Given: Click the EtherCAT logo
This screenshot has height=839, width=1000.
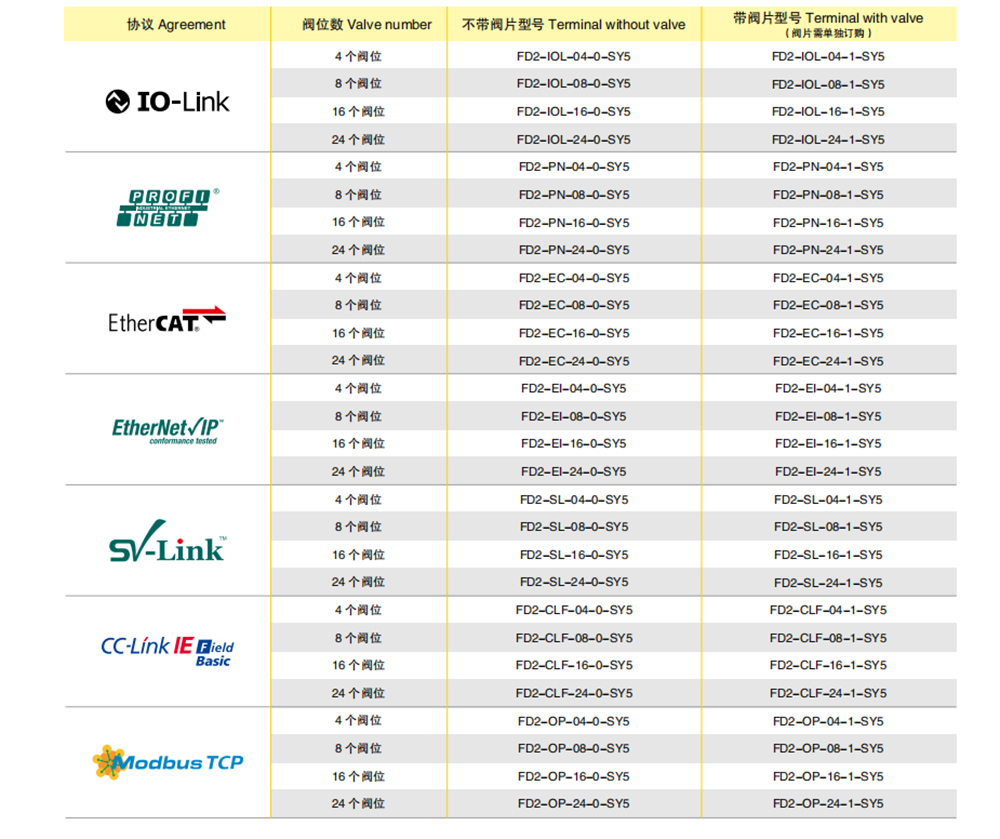Looking at the screenshot, I should pyautogui.click(x=167, y=320).
